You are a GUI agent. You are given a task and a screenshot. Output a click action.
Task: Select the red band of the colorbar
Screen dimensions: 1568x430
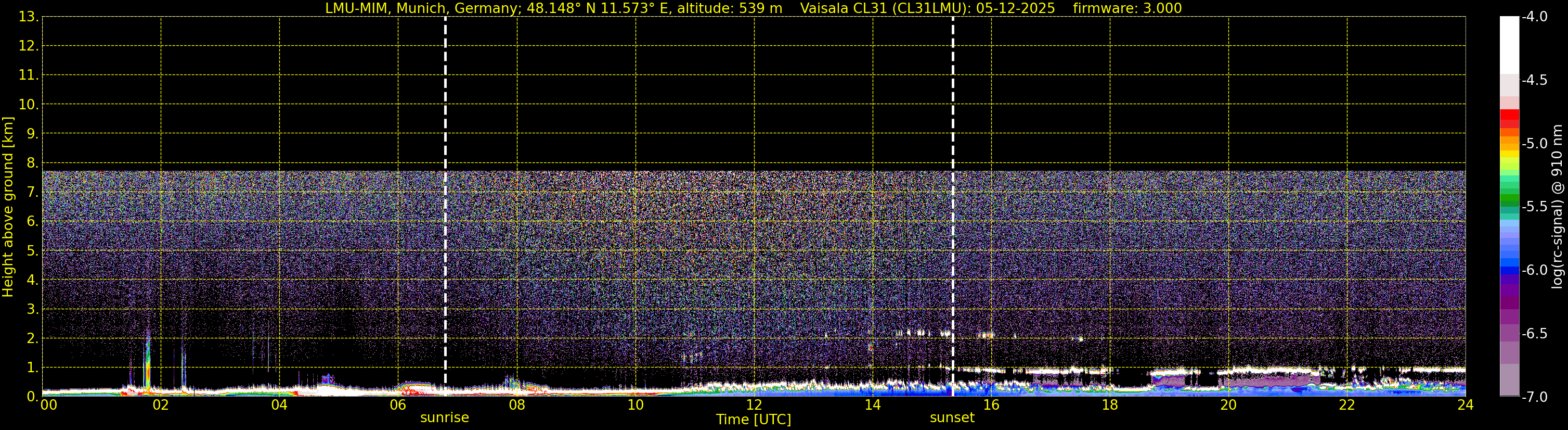pos(1509,115)
